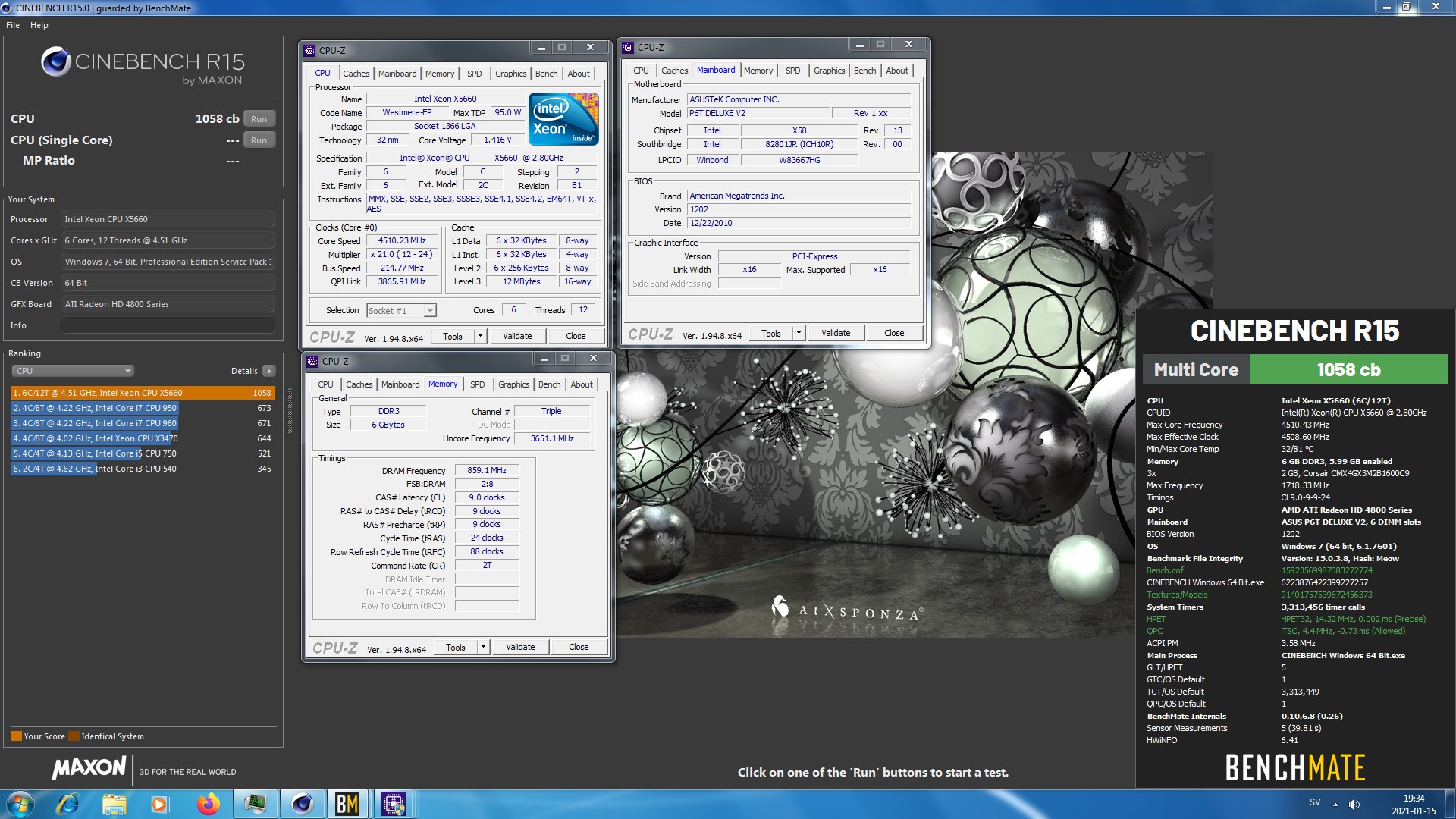Open Firefox from the taskbar

click(x=208, y=804)
